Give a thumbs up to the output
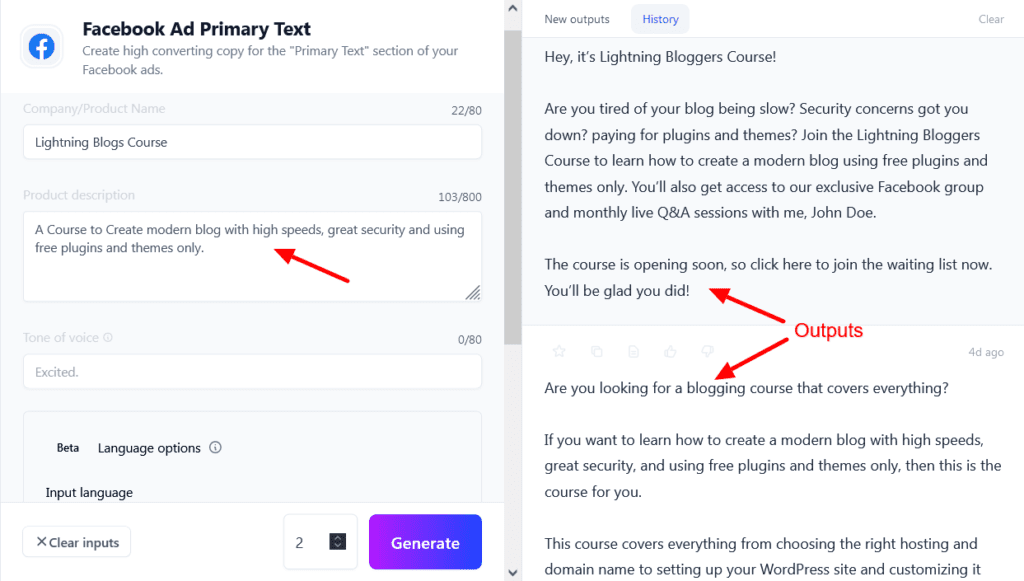The height and width of the screenshot is (581, 1024). pyautogui.click(x=672, y=351)
